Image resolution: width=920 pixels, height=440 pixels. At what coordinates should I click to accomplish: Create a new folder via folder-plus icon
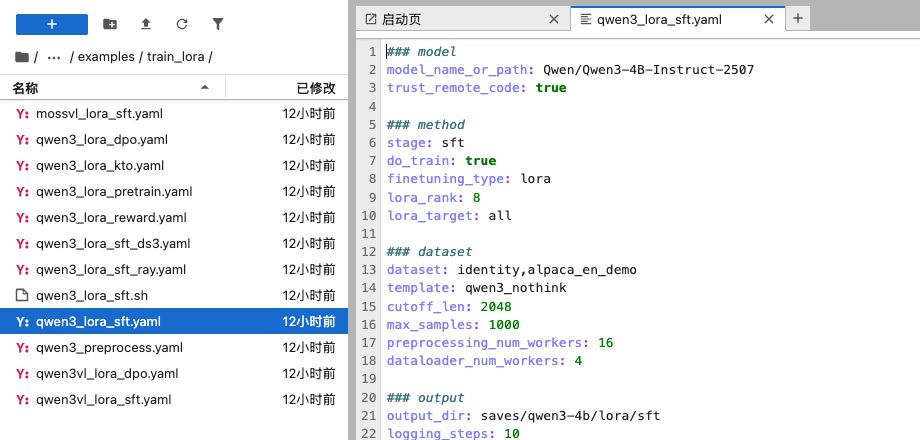[x=110, y=24]
